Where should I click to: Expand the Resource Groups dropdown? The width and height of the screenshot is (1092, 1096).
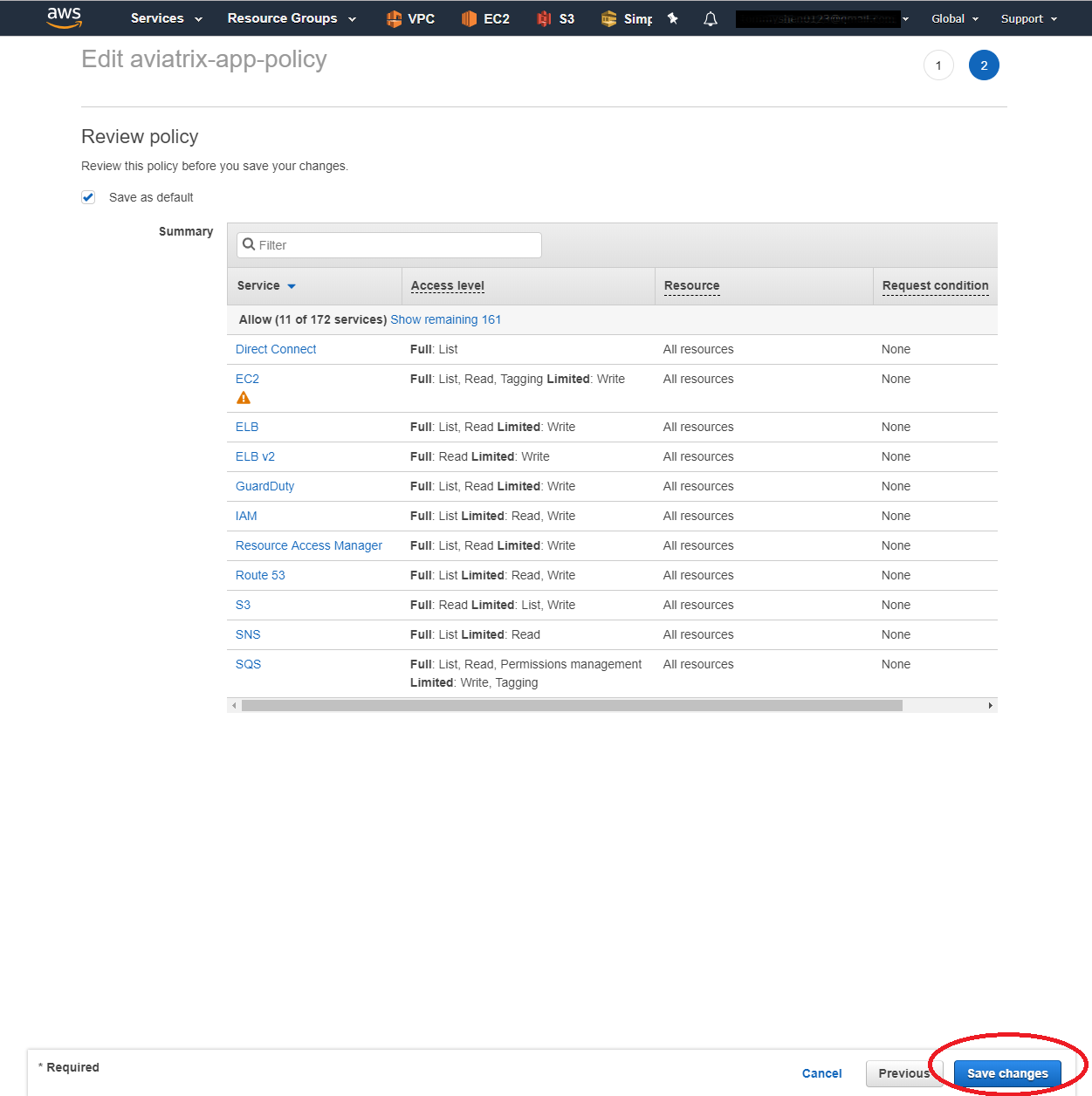click(291, 18)
